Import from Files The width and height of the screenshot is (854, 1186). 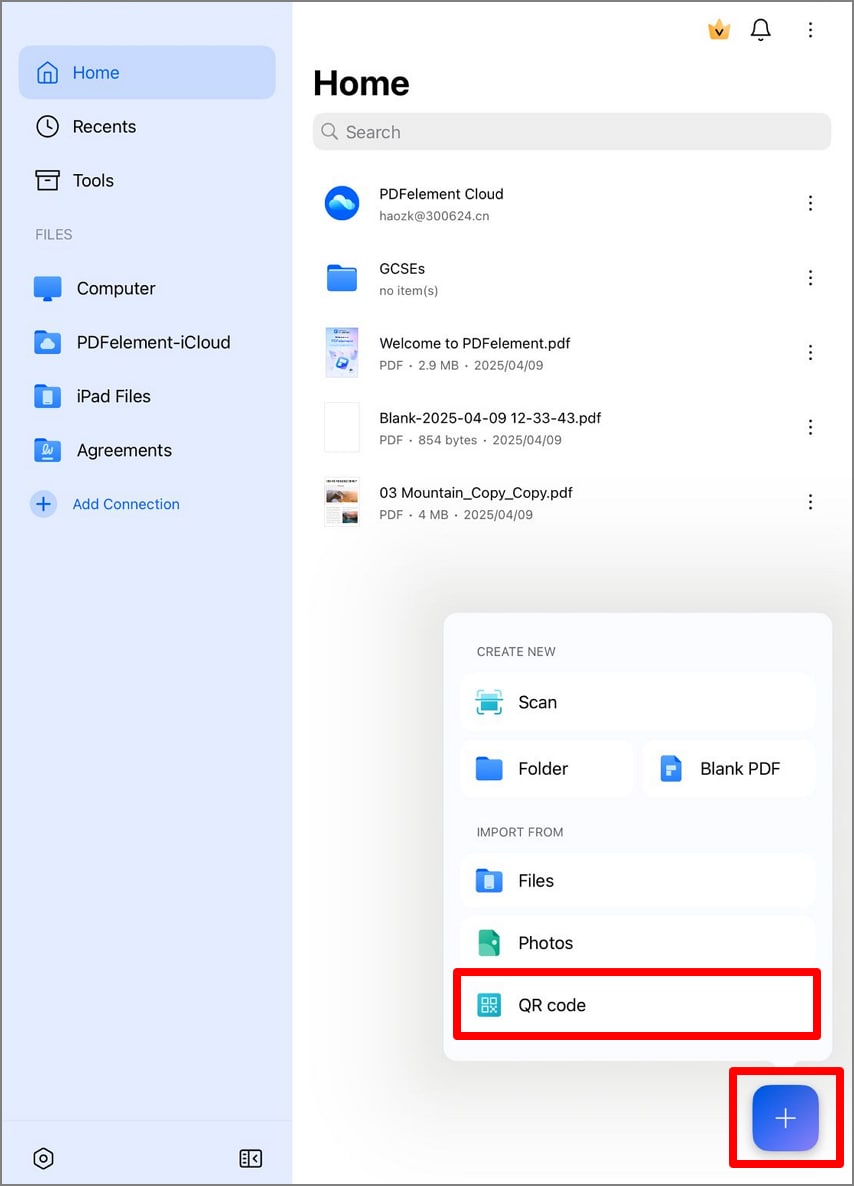point(637,880)
